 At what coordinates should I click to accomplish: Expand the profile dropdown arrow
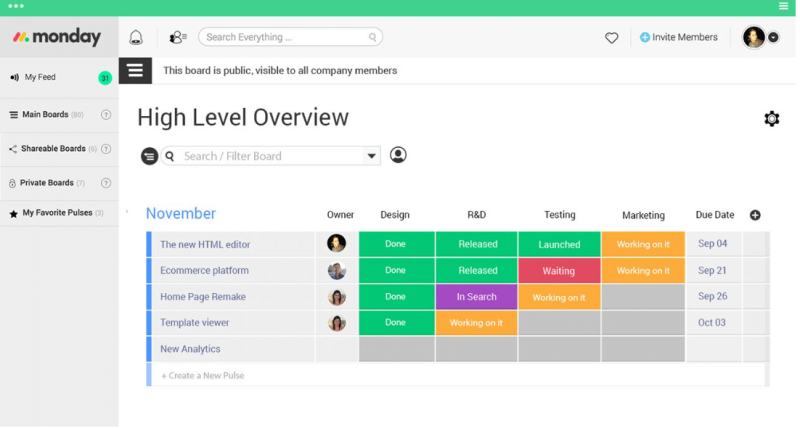click(773, 37)
